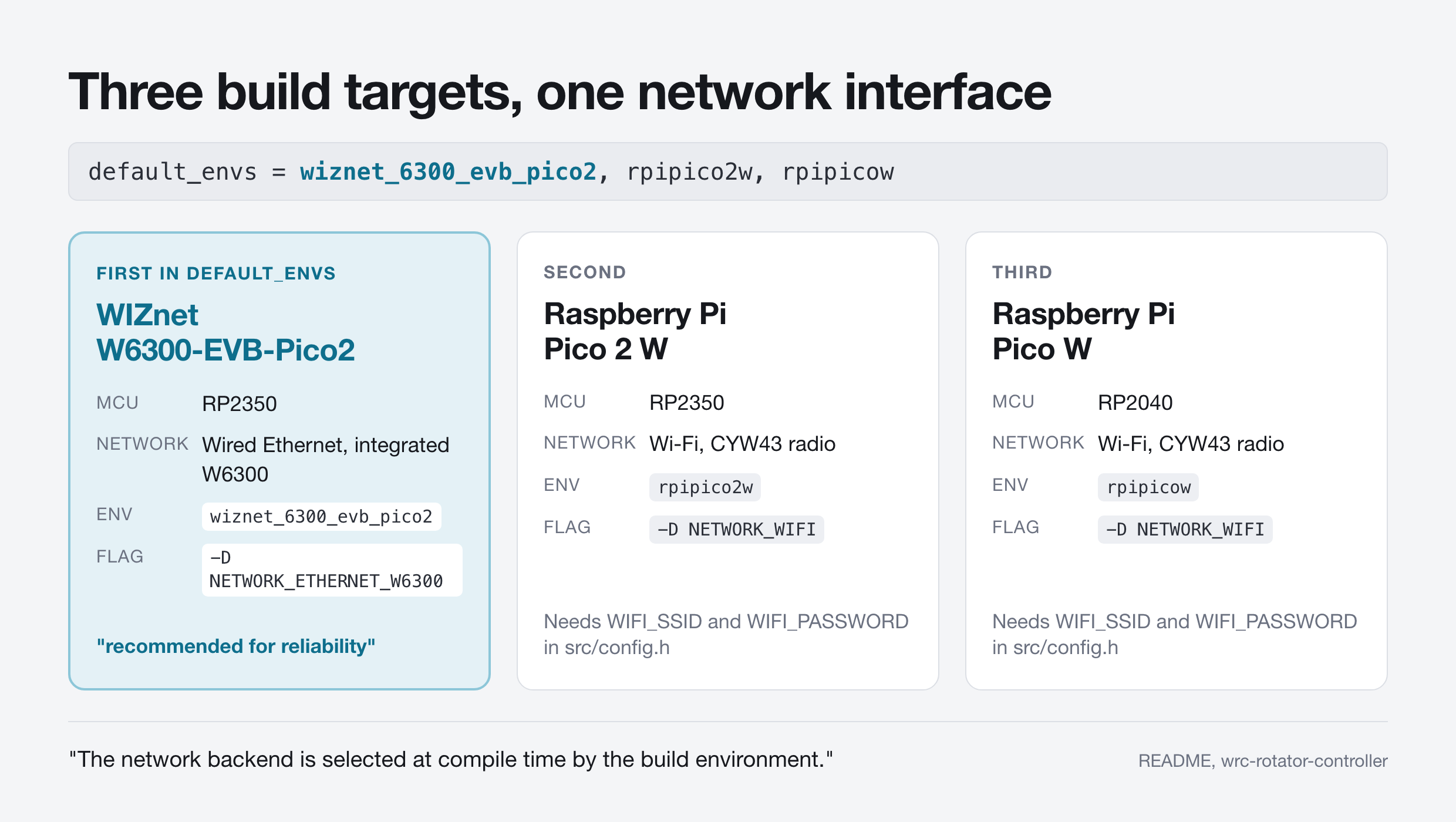The width and height of the screenshot is (1456, 822).
Task: Click 'Wi-Fi, CYW43 radio' in the Pico W card
Action: click(1191, 444)
